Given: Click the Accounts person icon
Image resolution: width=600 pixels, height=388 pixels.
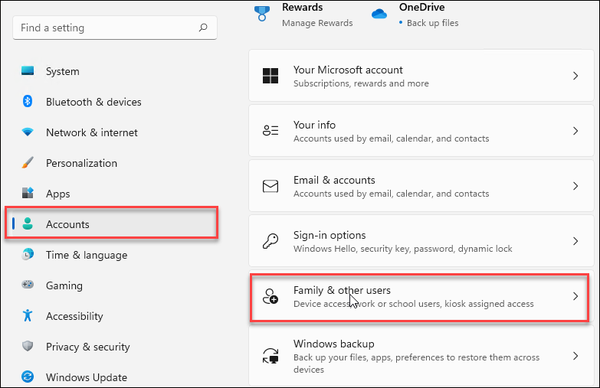Looking at the screenshot, I should (x=28, y=223).
